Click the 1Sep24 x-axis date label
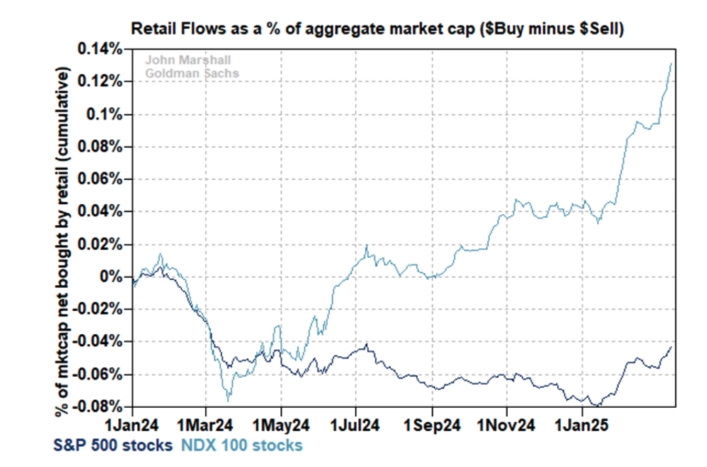The width and height of the screenshot is (707, 467). pyautogui.click(x=431, y=422)
